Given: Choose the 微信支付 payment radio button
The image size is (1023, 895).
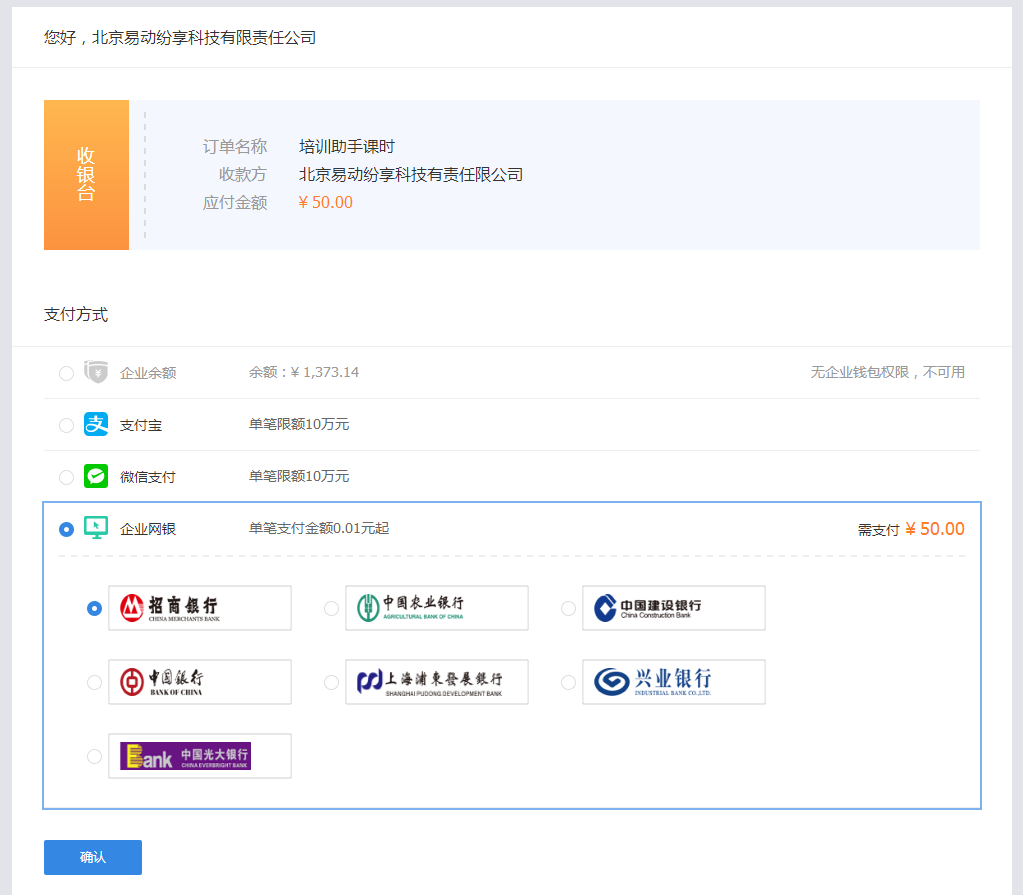Looking at the screenshot, I should tap(67, 477).
